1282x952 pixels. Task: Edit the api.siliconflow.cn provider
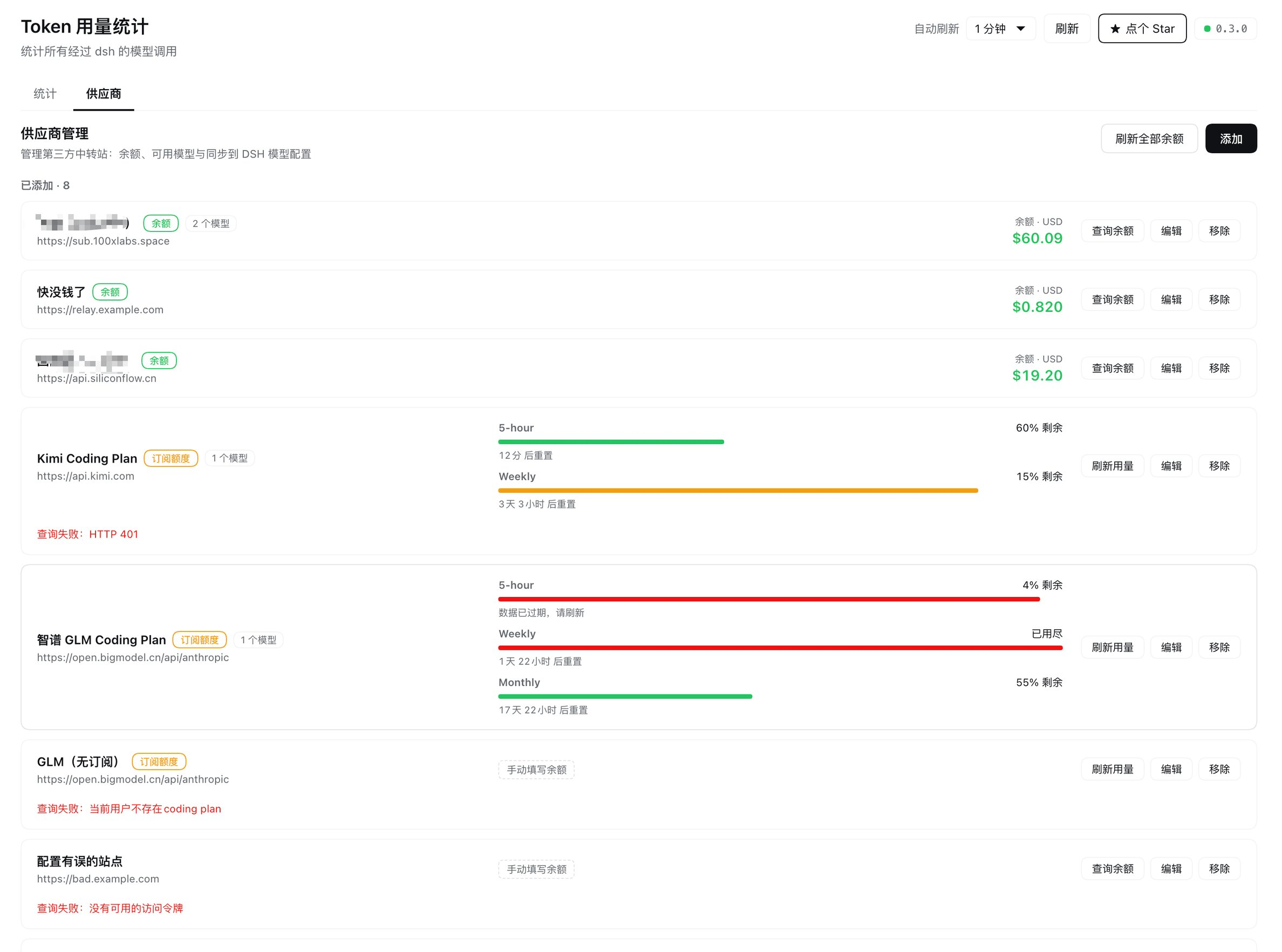point(1171,368)
